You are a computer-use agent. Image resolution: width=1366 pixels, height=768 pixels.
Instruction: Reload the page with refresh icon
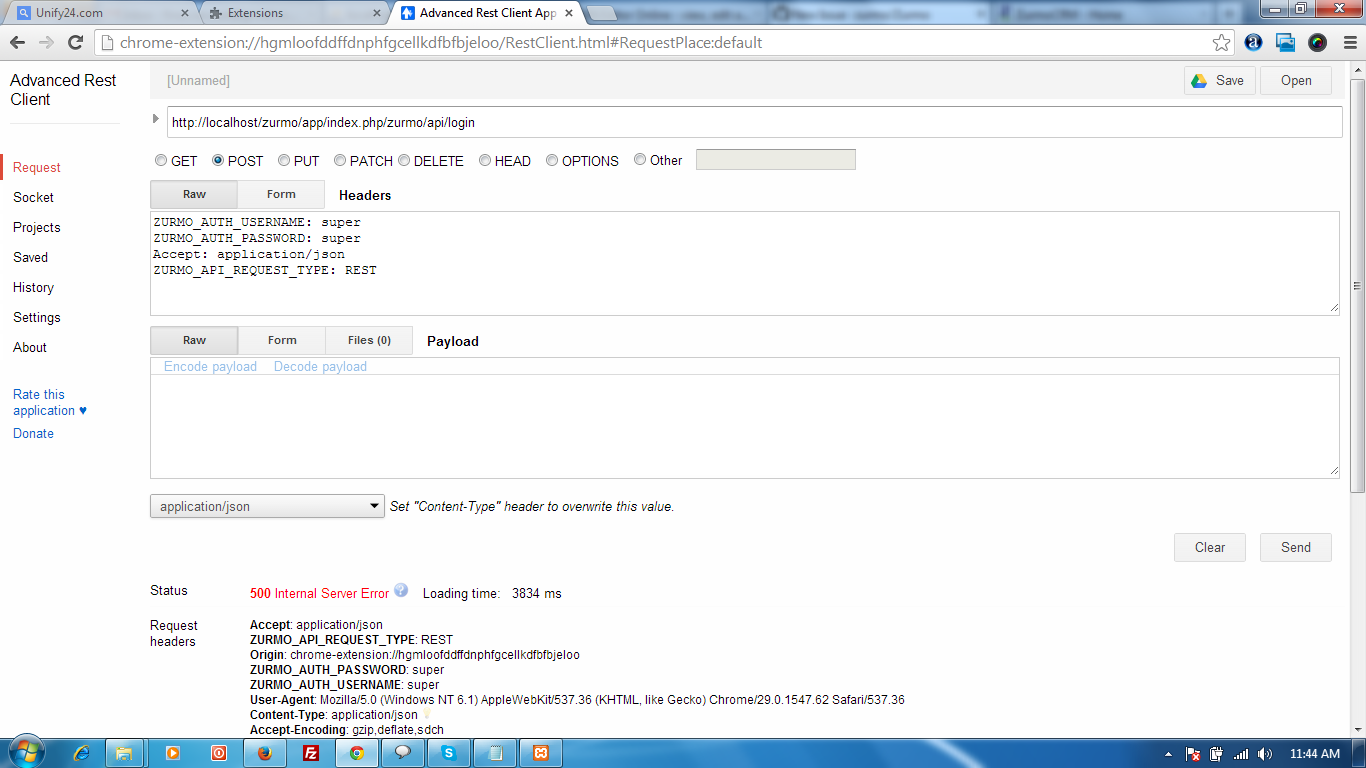(75, 43)
